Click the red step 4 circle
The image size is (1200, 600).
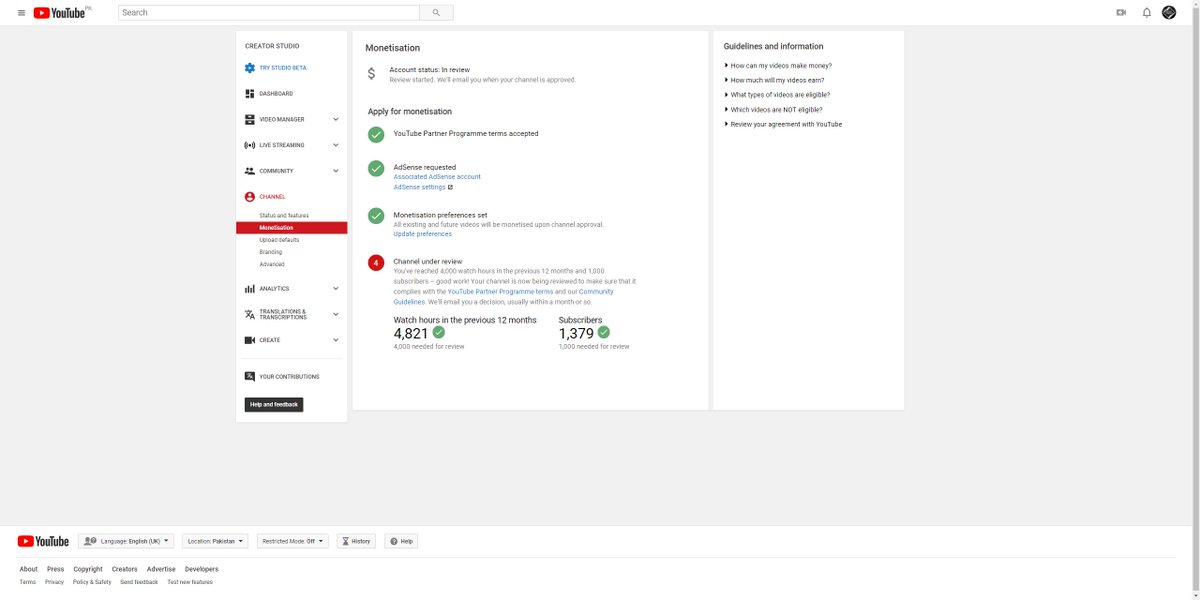(x=376, y=263)
